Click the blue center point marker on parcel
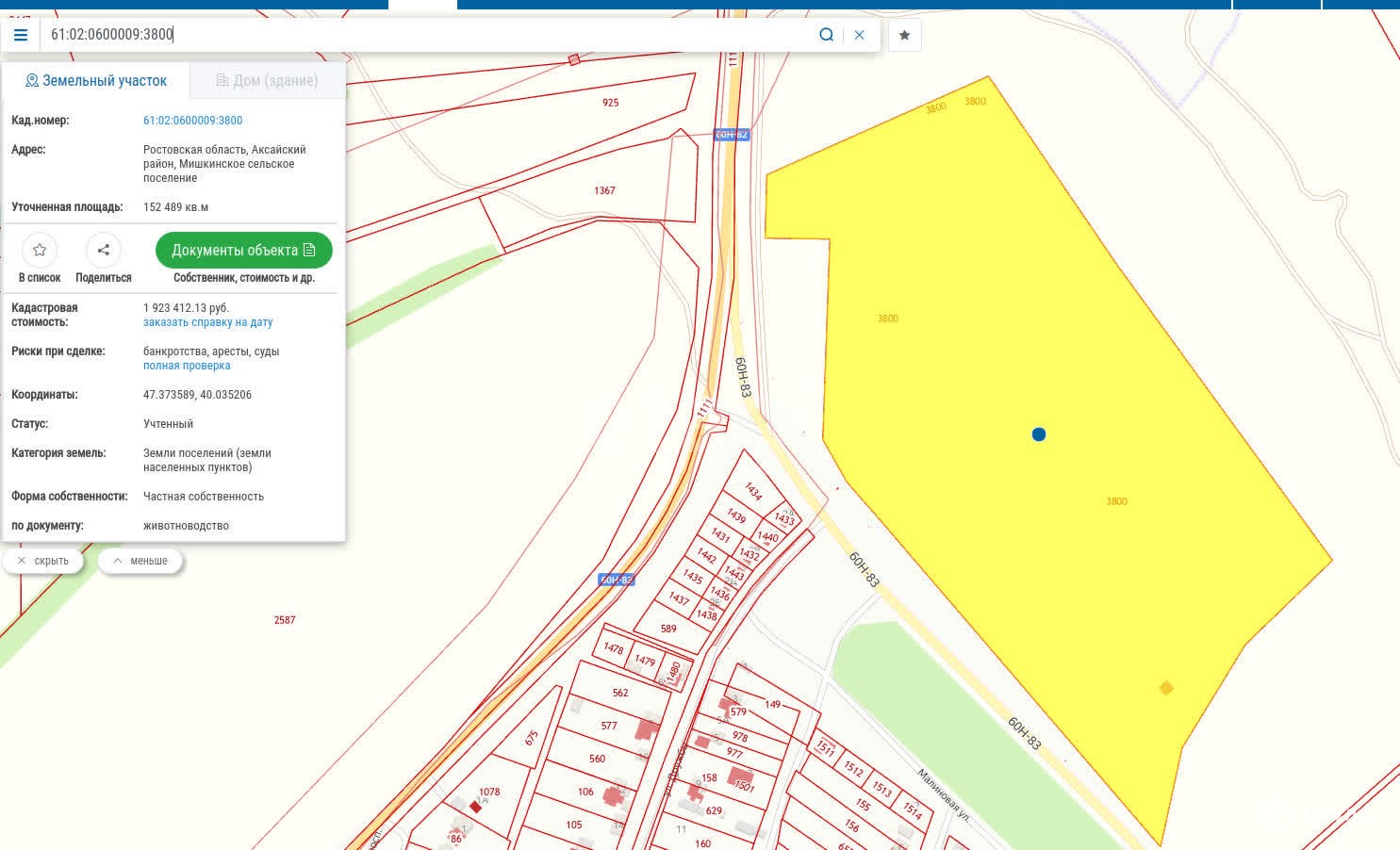 pos(1039,434)
